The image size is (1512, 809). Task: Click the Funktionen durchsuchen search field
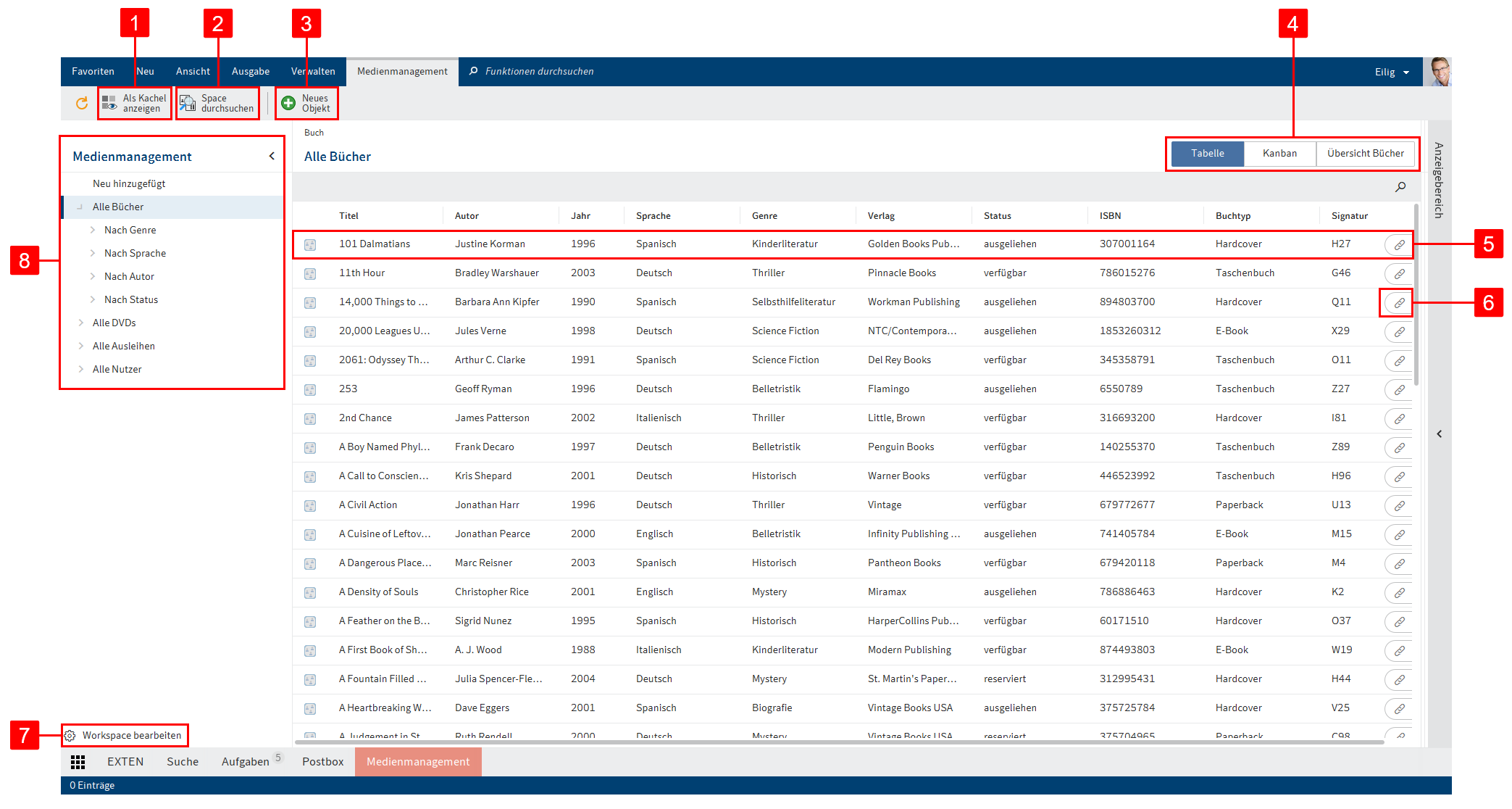pyautogui.click(x=539, y=71)
